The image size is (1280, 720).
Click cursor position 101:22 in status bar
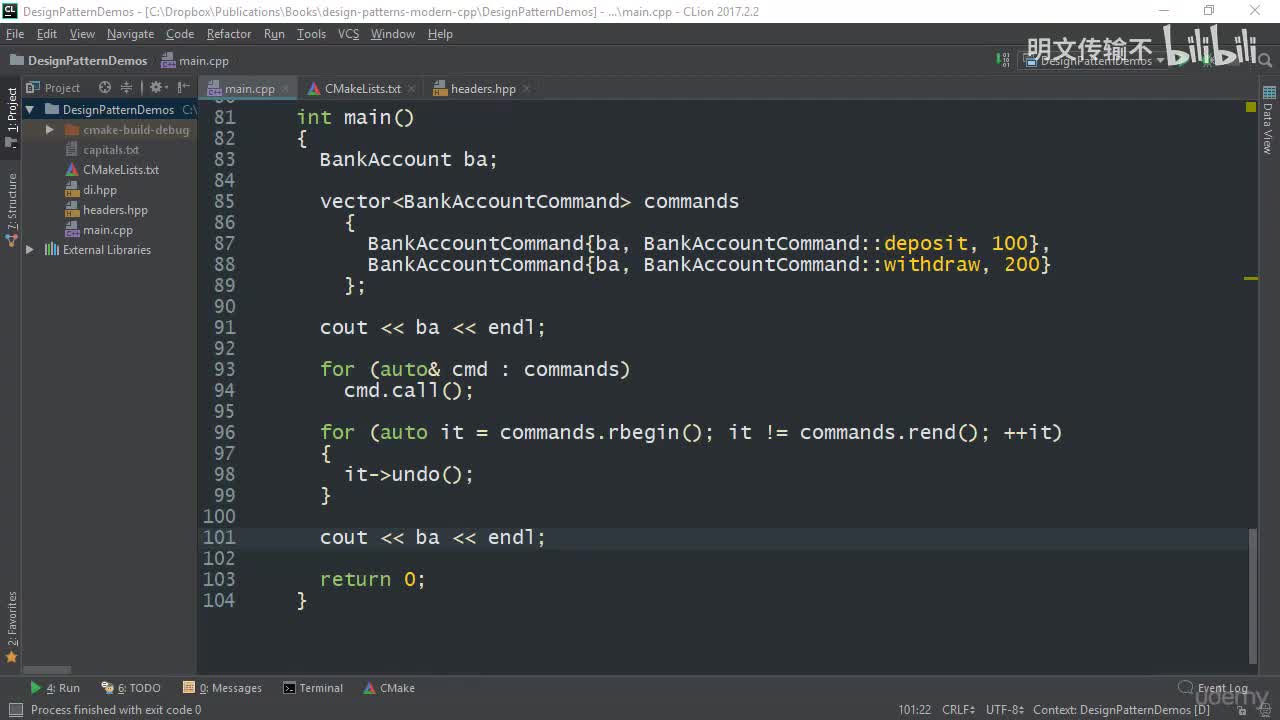tap(914, 710)
